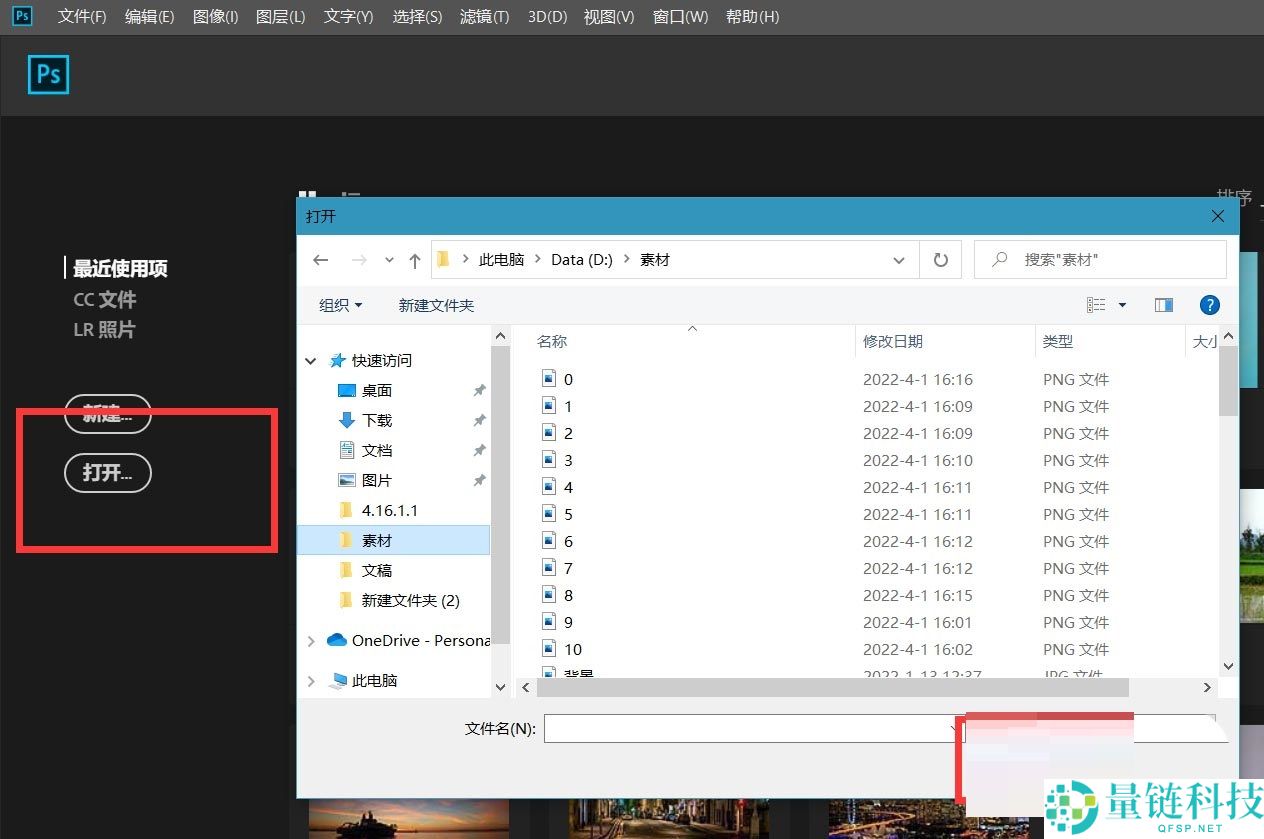Click the search magnifier for 搜索素材
Viewport: 1264px width, 839px height.
(998, 259)
